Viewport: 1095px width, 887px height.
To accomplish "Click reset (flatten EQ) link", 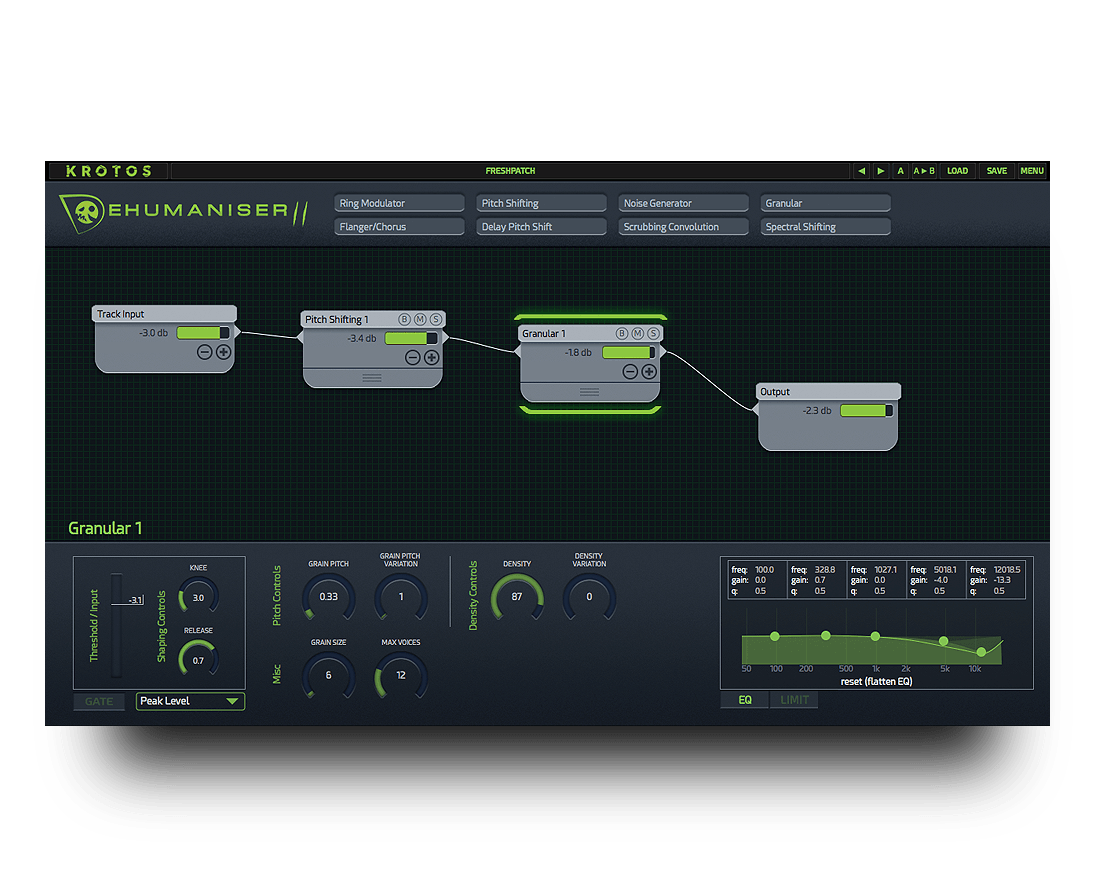I will pyautogui.click(x=876, y=682).
